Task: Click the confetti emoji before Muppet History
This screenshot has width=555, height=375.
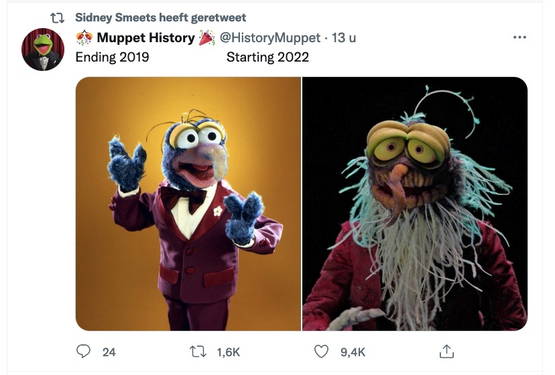Action: point(84,38)
